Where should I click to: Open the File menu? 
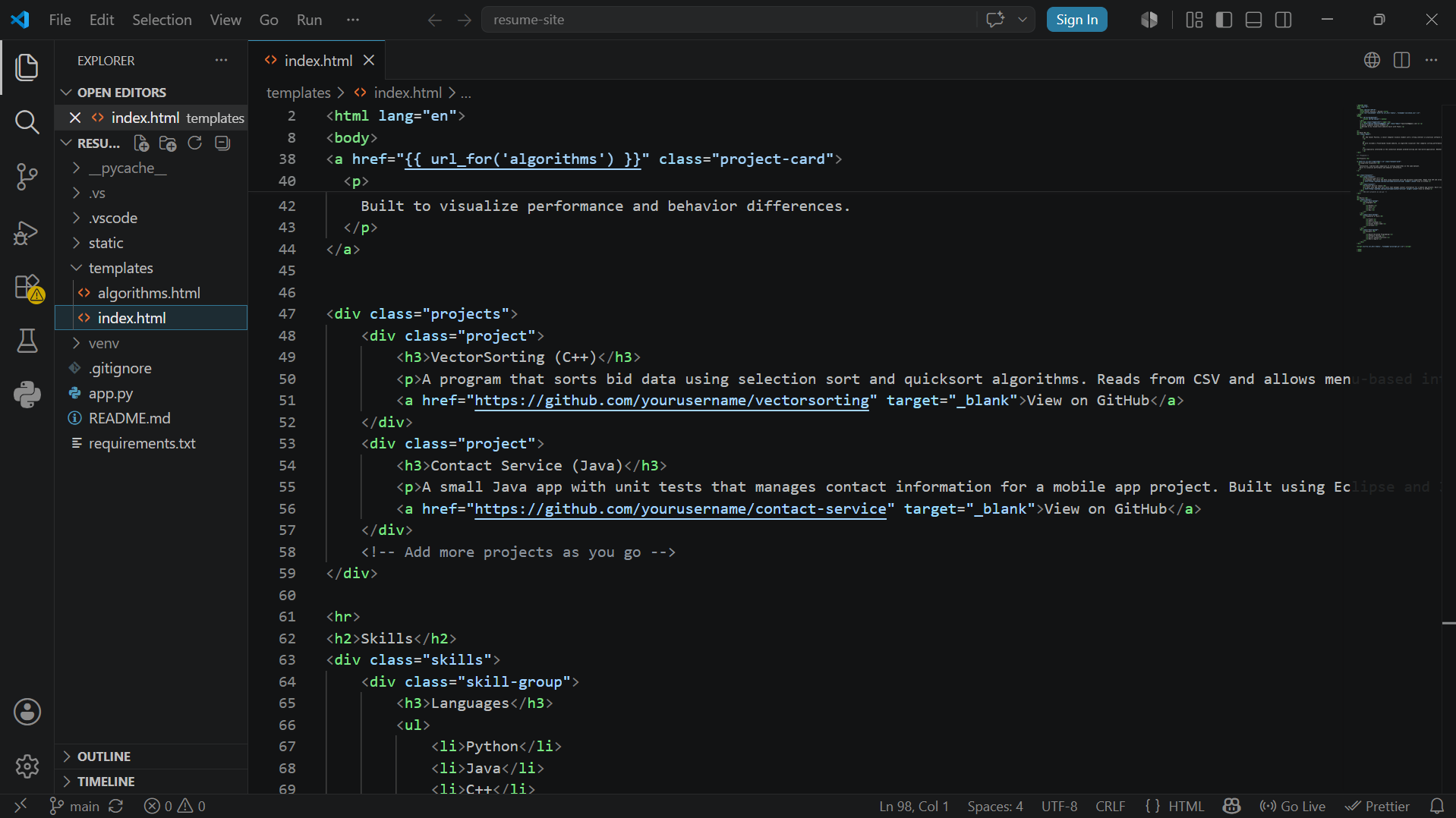pos(60,20)
